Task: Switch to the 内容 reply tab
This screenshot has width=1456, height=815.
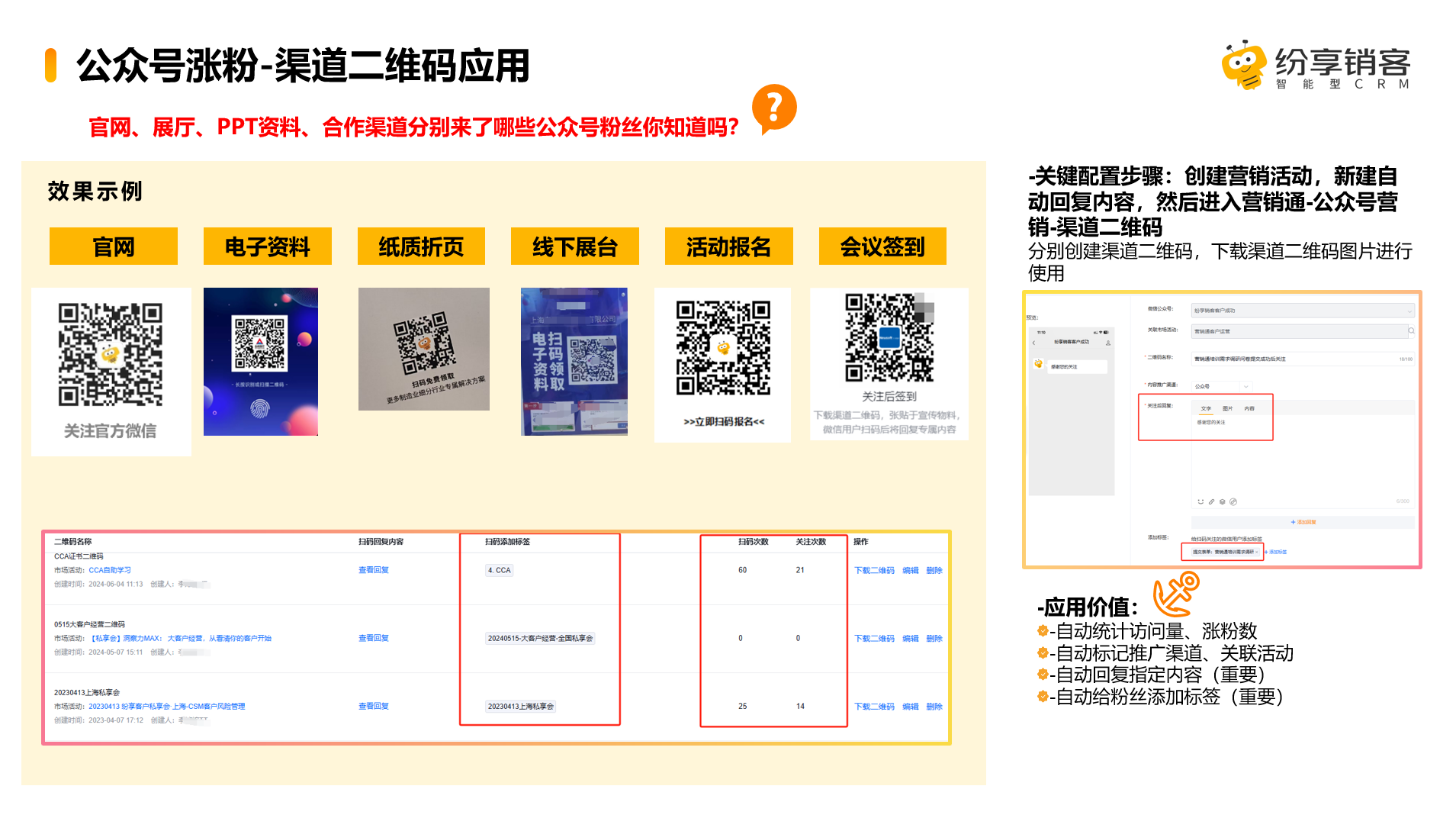Action: pyautogui.click(x=1249, y=409)
